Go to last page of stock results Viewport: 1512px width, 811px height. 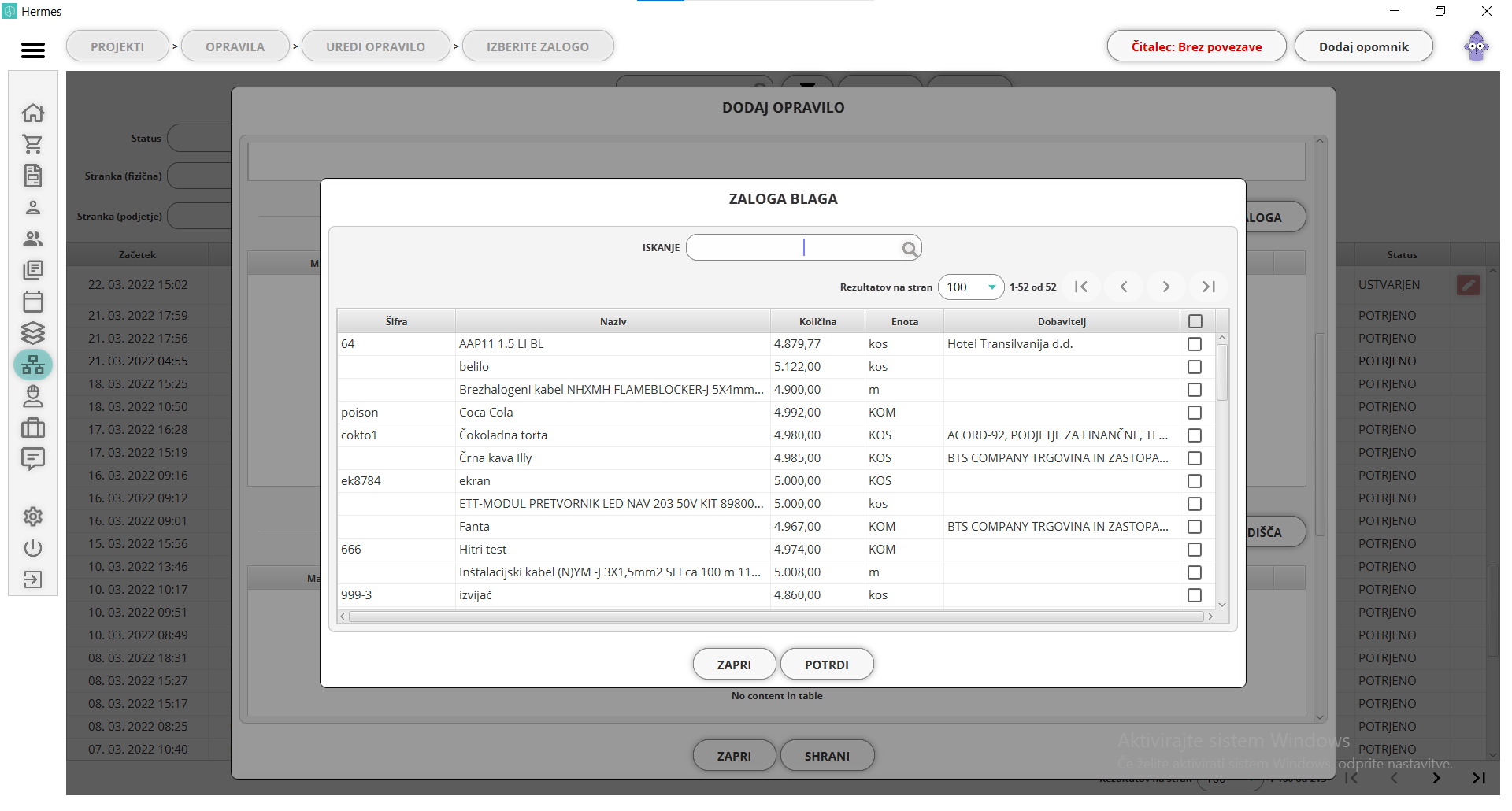pyautogui.click(x=1209, y=287)
